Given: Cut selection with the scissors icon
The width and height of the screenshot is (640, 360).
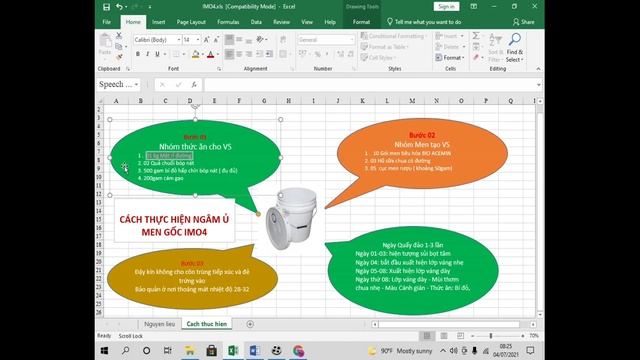Looking at the screenshot, I should click(x=119, y=36).
